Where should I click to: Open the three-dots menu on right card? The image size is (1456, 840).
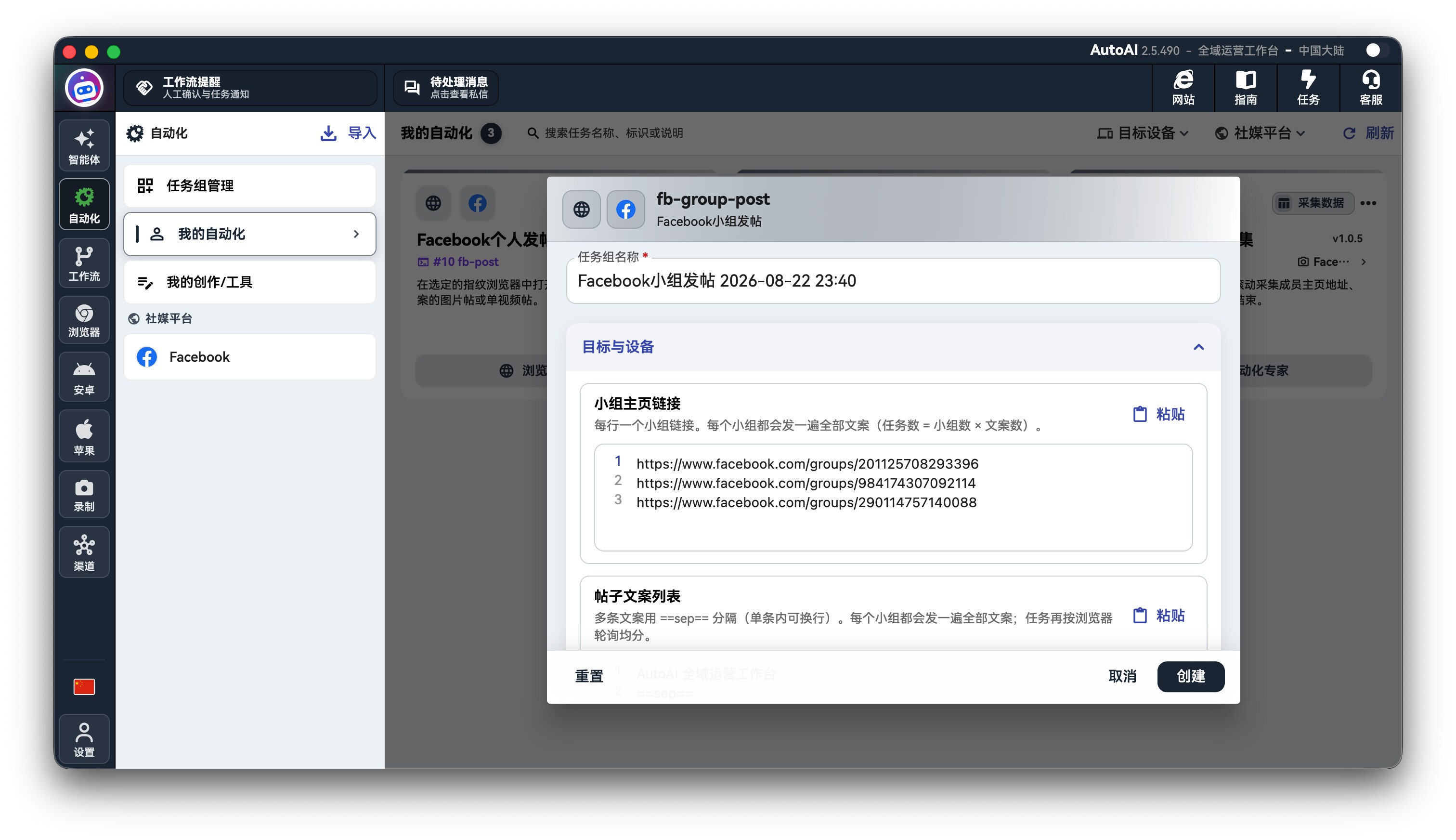(x=1368, y=203)
